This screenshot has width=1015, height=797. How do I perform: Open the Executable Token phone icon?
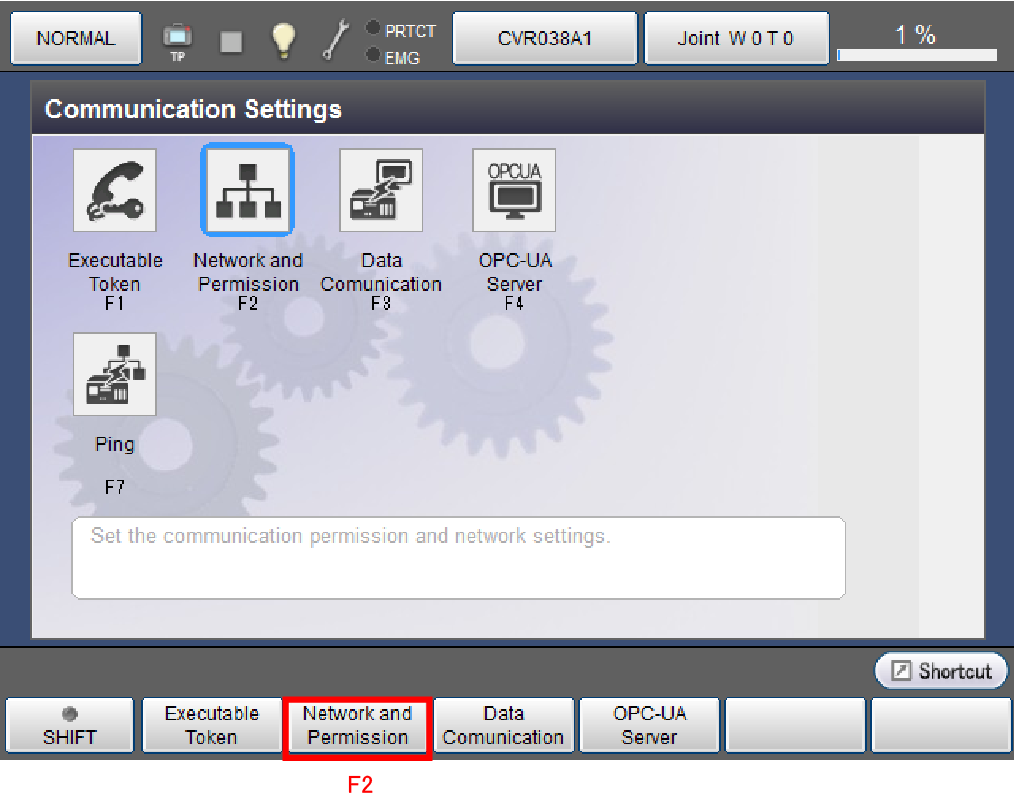(114, 191)
